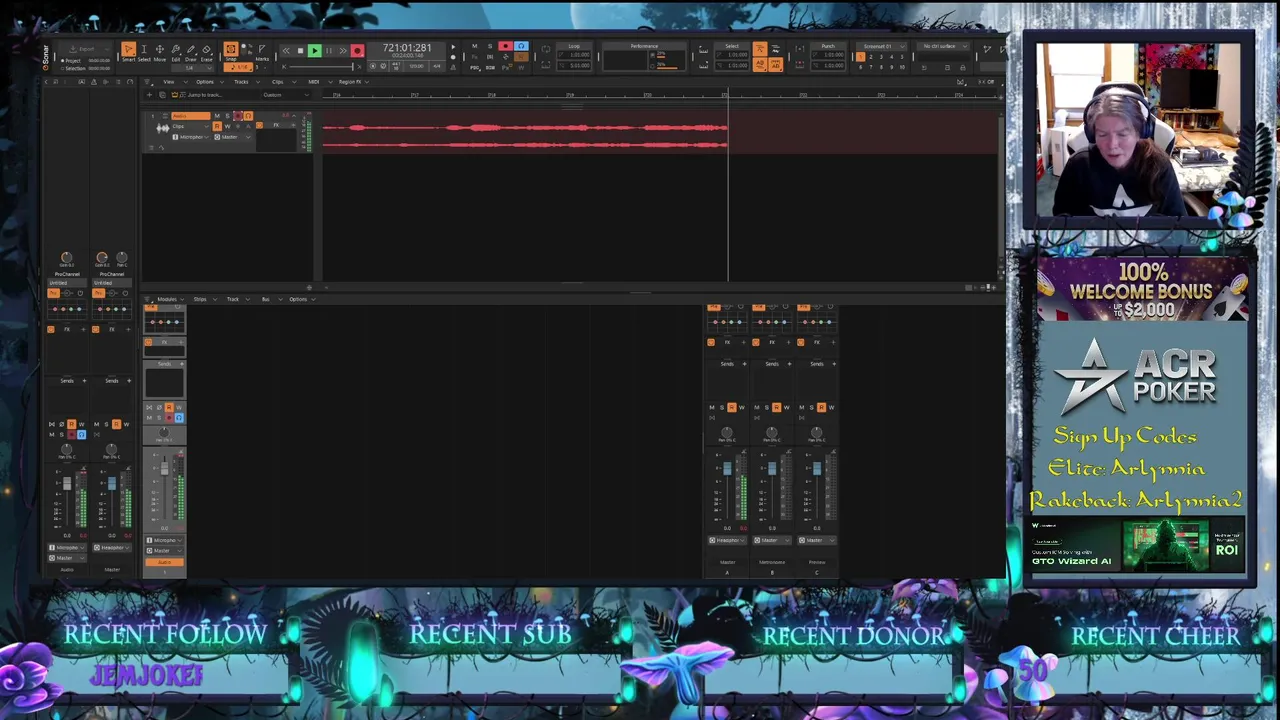Click the green Play button
1280x720 pixels.
click(314, 51)
